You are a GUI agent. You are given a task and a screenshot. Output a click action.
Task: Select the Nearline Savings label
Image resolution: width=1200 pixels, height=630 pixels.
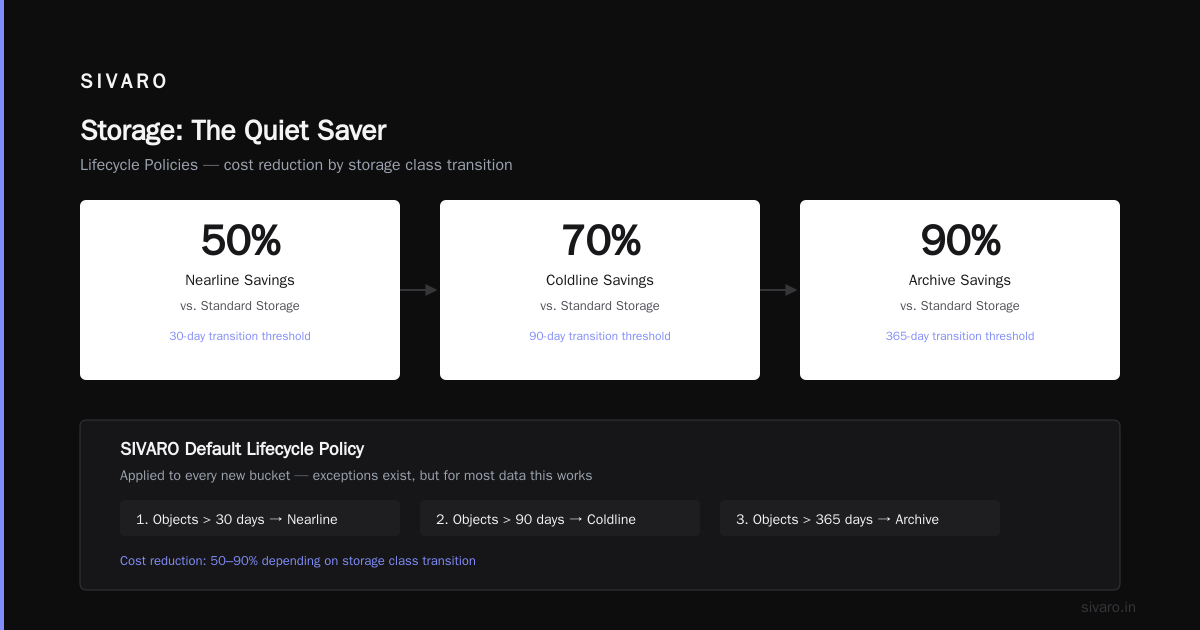[x=240, y=280]
